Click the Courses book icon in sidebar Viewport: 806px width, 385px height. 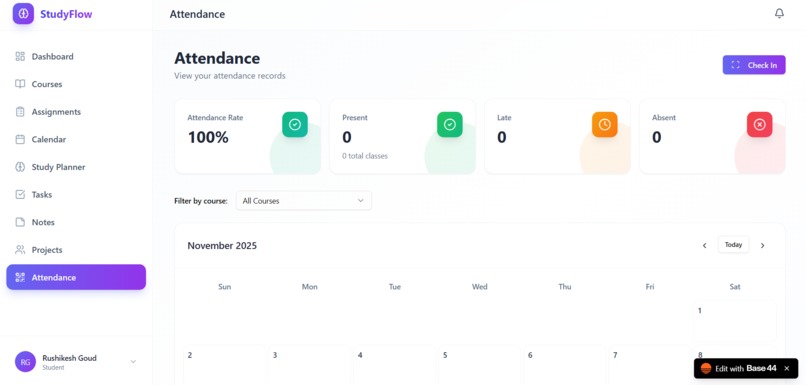pyautogui.click(x=20, y=84)
